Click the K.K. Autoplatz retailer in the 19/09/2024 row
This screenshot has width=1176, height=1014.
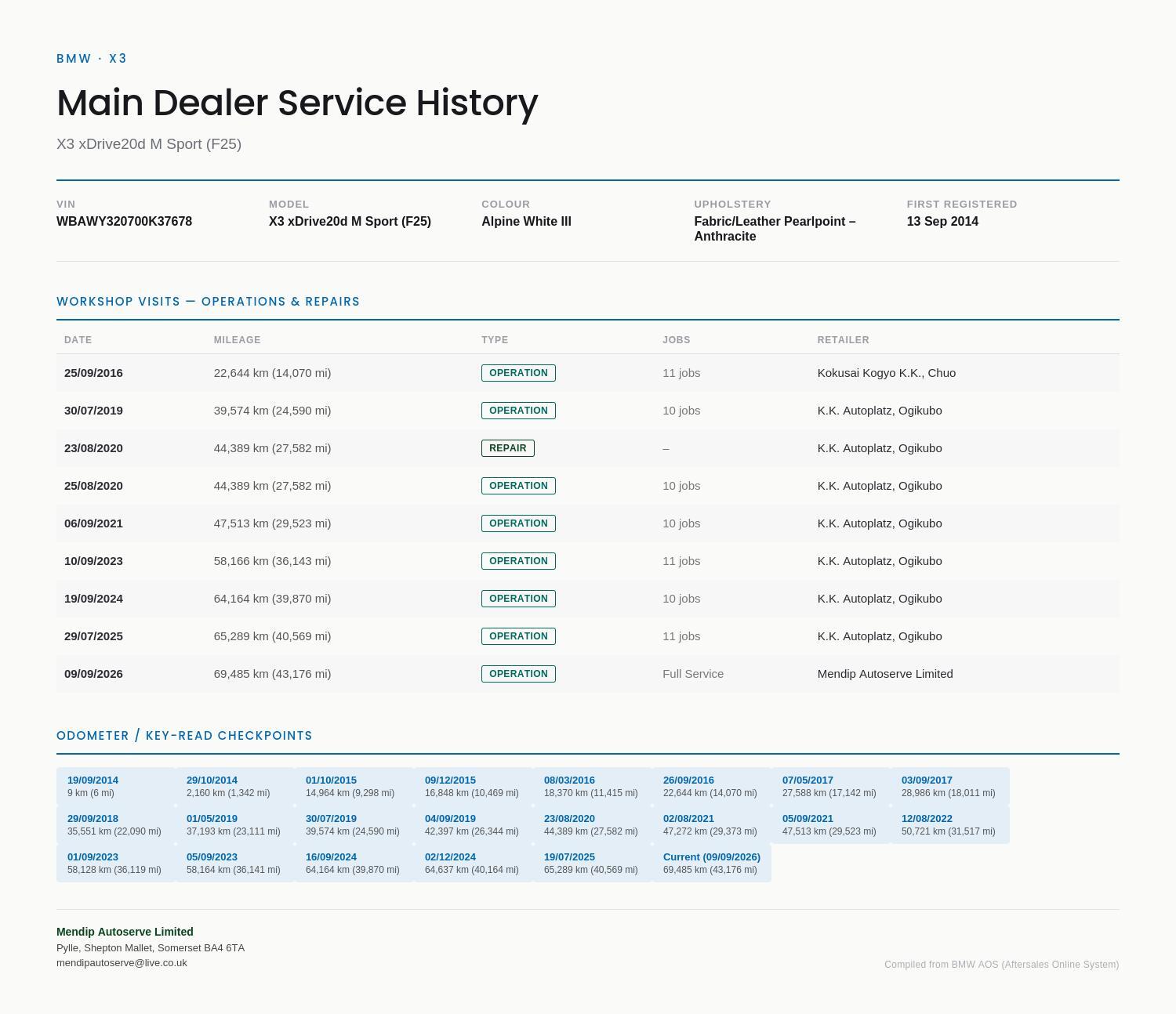coord(880,599)
